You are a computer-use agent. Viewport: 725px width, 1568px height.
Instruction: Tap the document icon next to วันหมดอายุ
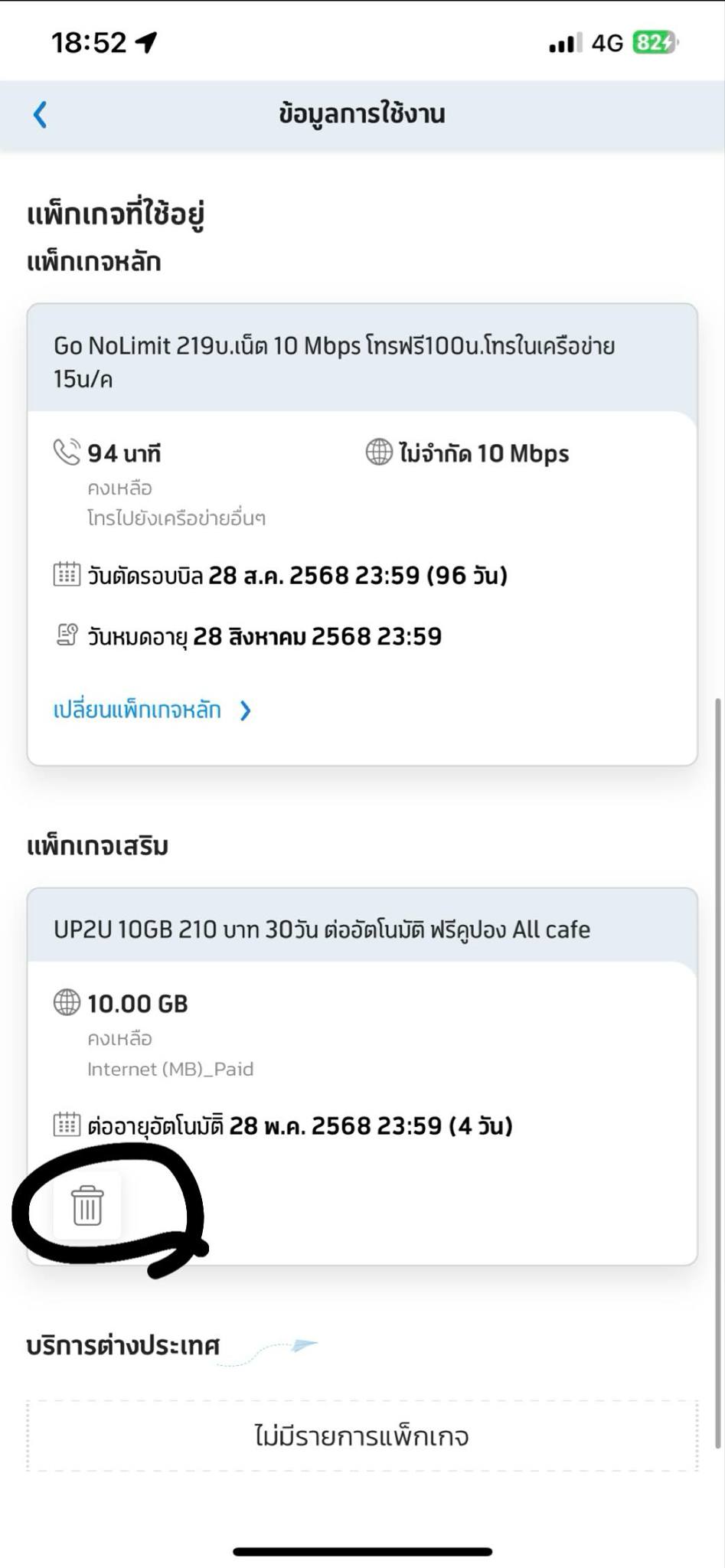click(x=67, y=635)
